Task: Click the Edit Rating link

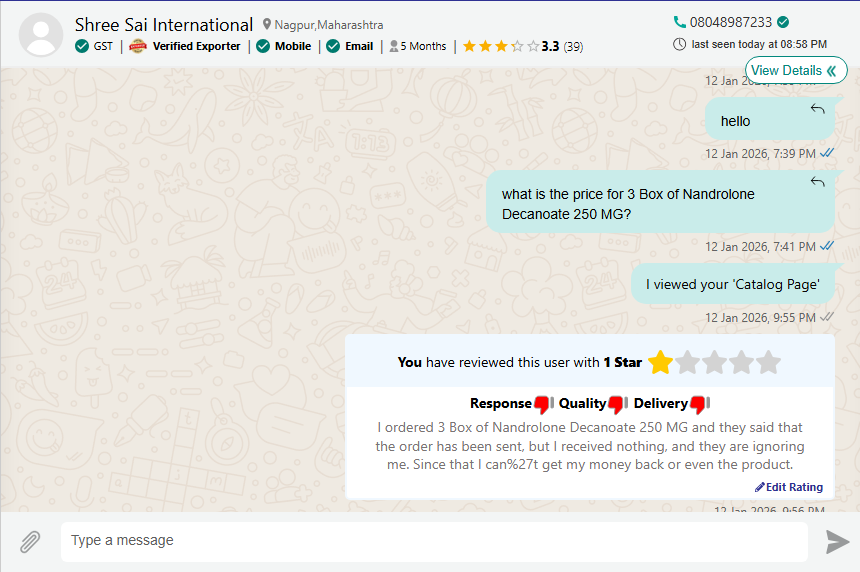Action: 789,487
